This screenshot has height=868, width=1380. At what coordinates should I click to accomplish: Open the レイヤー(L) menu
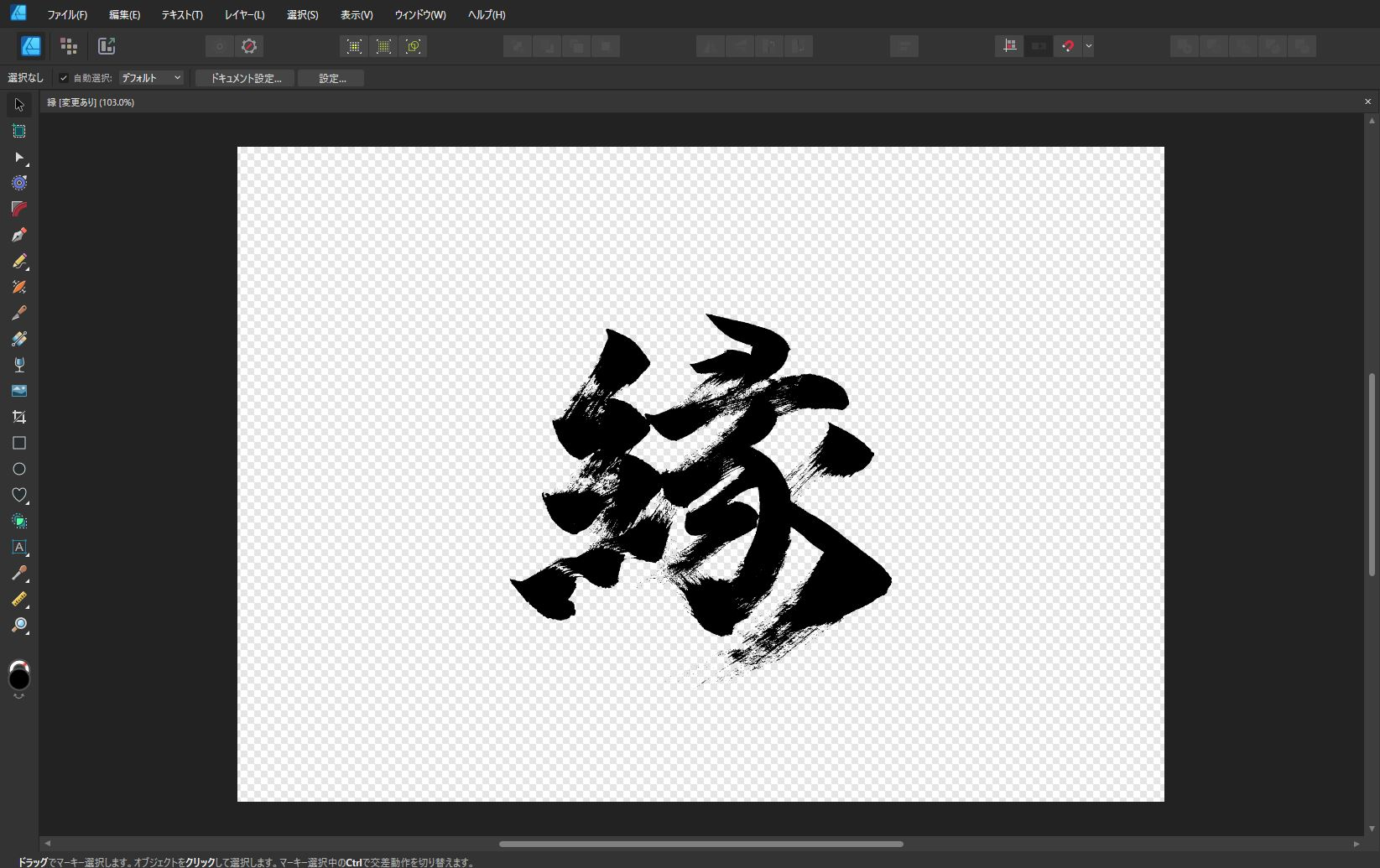244,15
